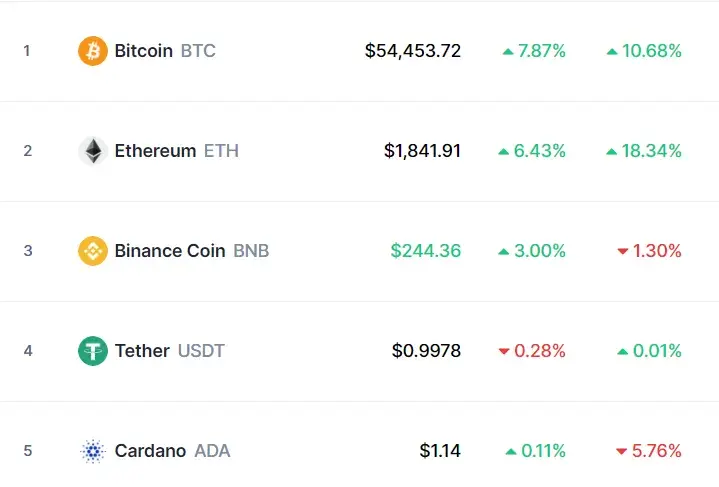Screen dimensions: 719x487
Task: Select the Cardano name link
Action: [150, 451]
